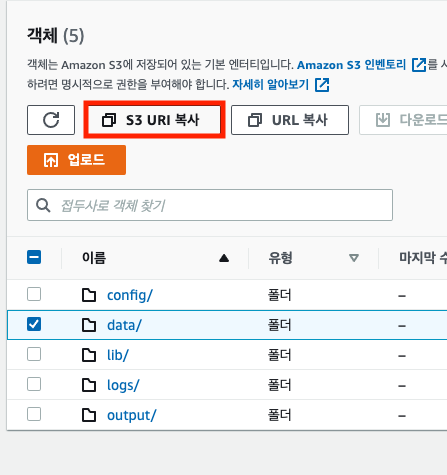This screenshot has height=475, width=447.
Task: Click the folder icon next to lib/
Action: pyautogui.click(x=89, y=355)
